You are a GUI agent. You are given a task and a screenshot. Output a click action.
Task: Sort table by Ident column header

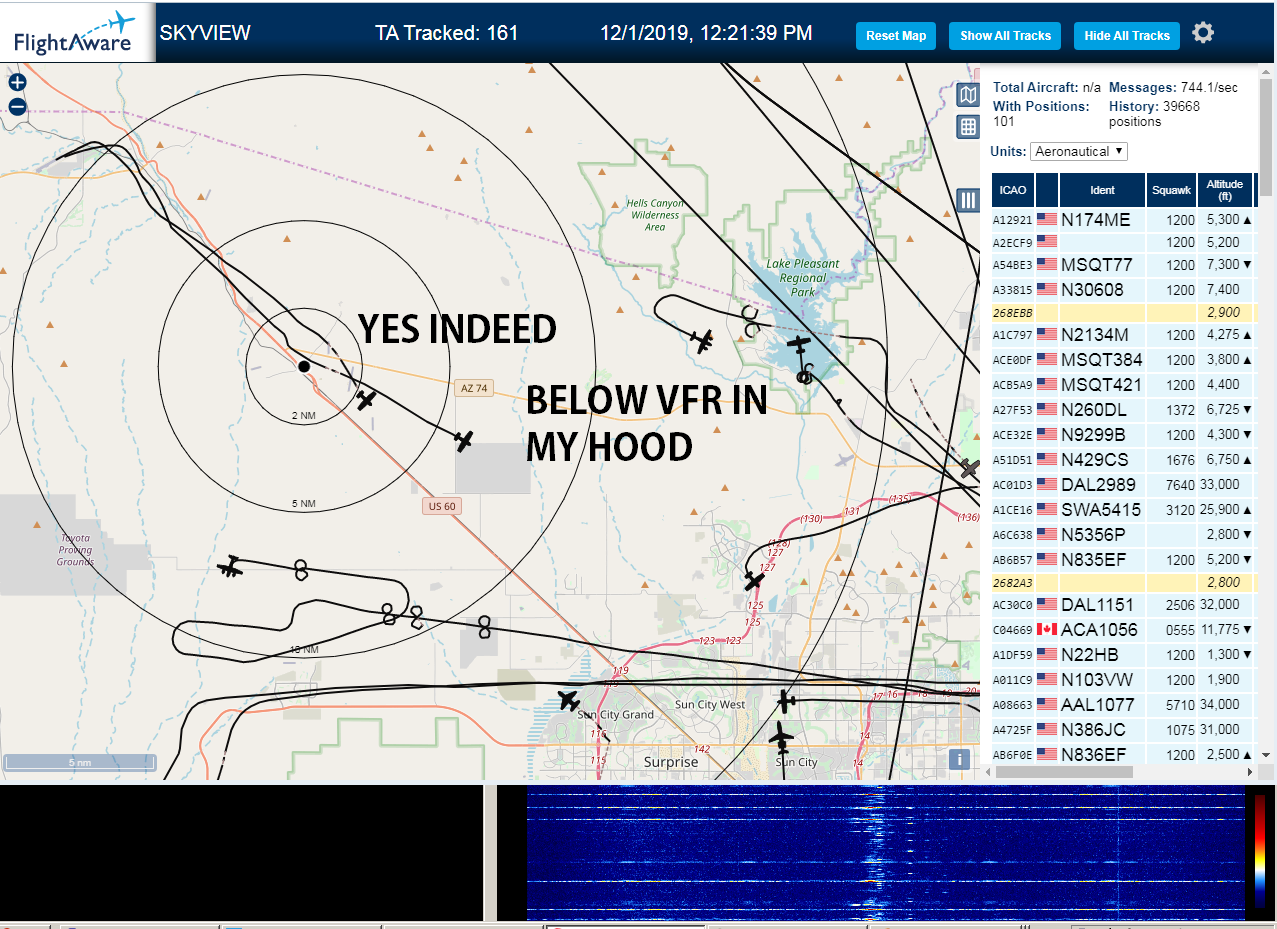[1102, 190]
